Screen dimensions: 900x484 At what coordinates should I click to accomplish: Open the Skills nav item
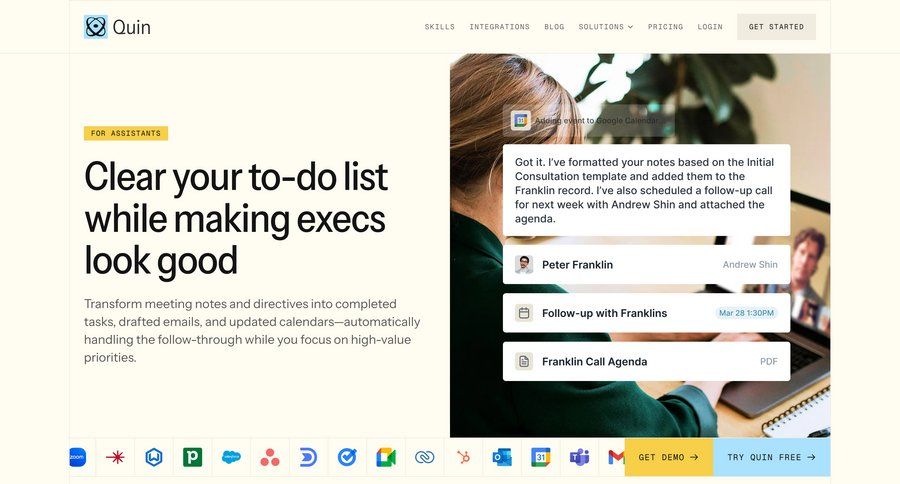(x=440, y=27)
